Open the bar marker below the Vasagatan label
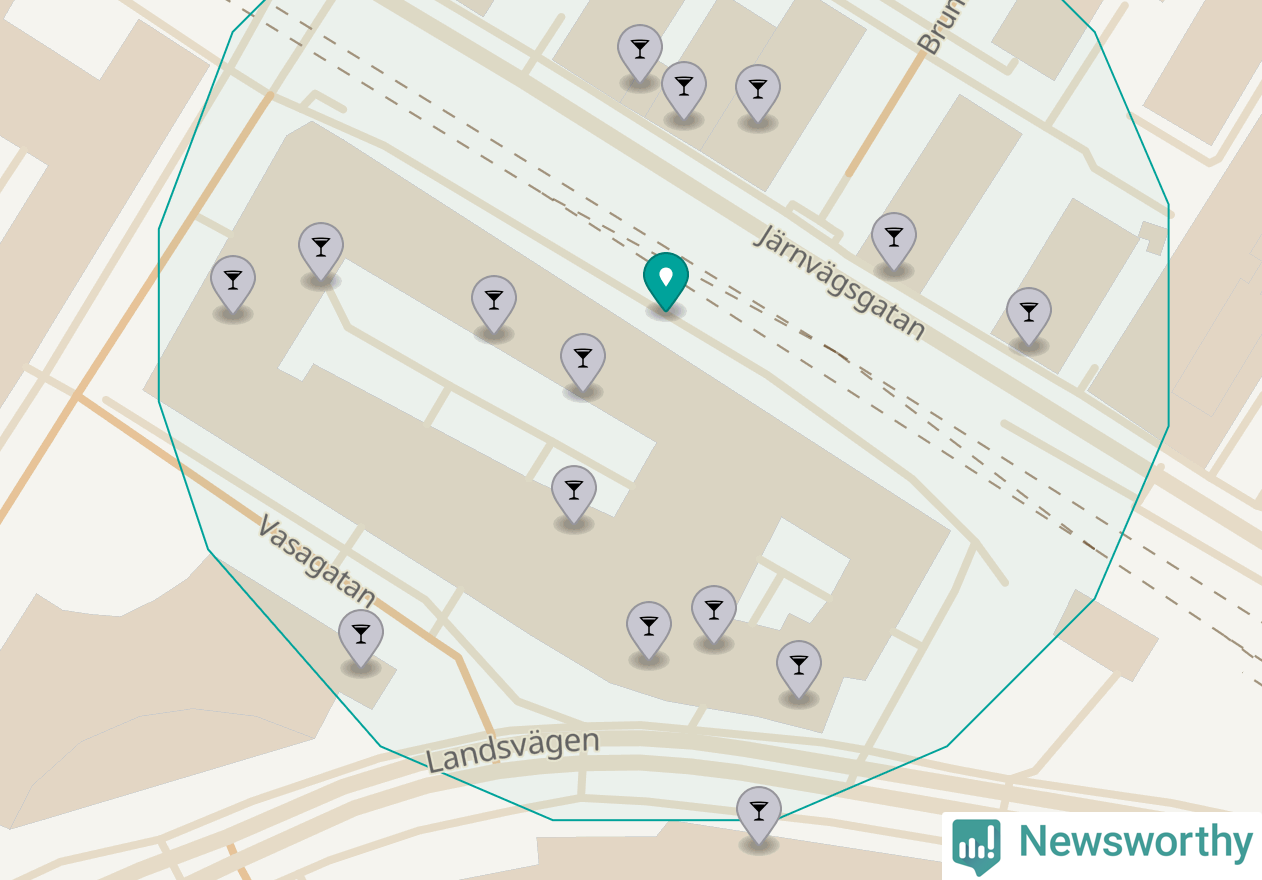The image size is (1262, 880). 361,639
